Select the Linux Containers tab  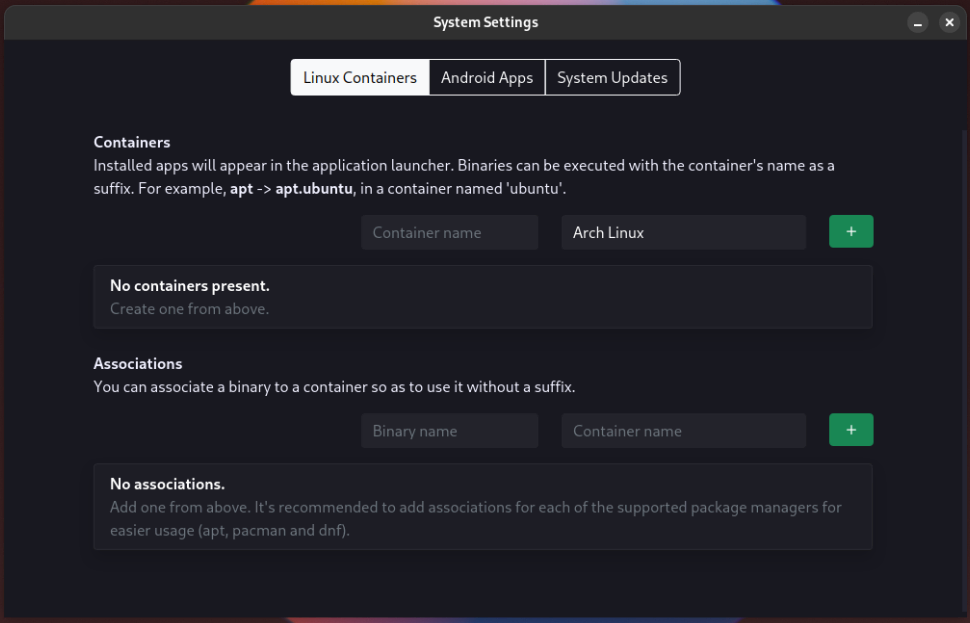point(359,77)
